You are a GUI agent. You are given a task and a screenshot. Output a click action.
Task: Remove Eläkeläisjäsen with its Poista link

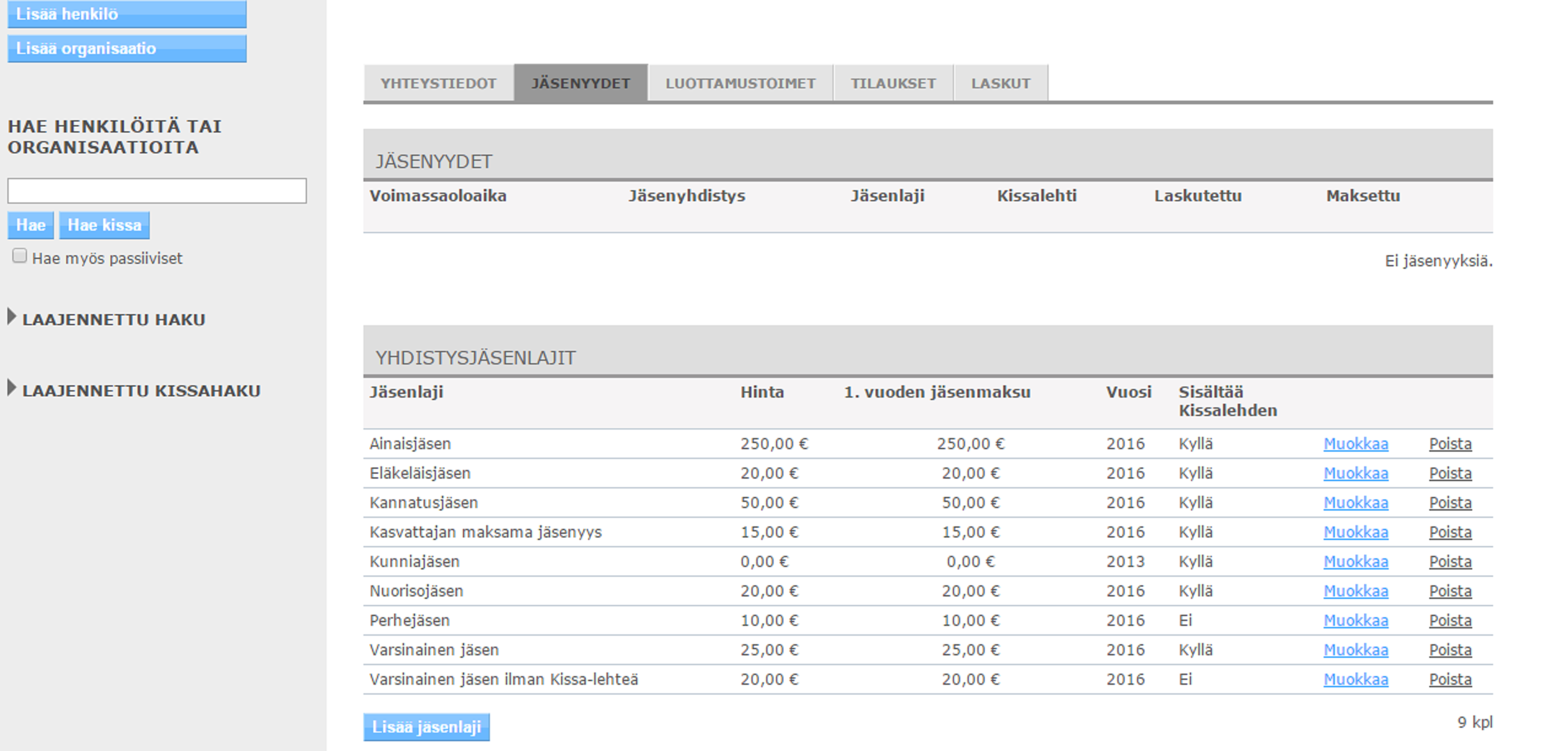pyautogui.click(x=1450, y=473)
